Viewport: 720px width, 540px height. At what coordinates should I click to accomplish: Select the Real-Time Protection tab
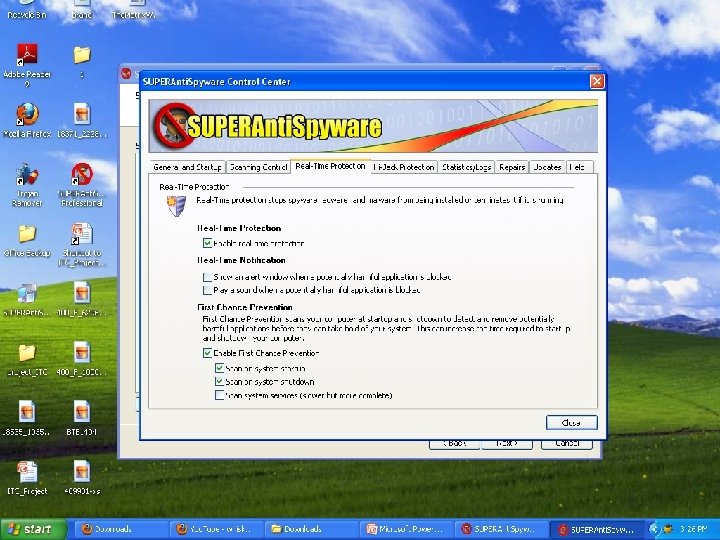(330, 166)
